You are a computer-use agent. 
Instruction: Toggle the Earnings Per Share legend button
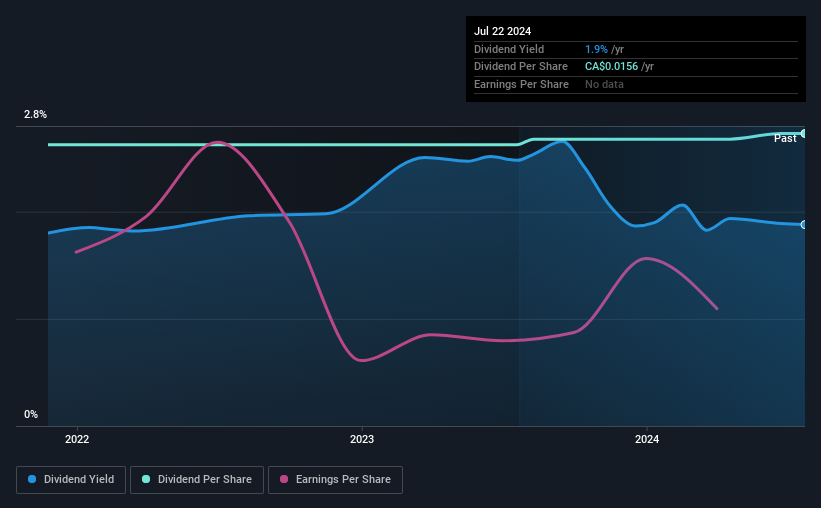coord(335,479)
